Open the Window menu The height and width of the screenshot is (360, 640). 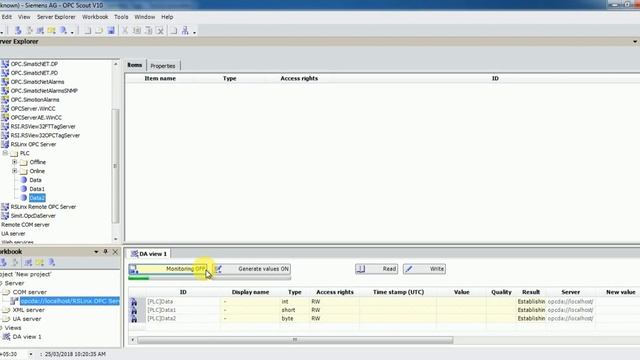[144, 17]
